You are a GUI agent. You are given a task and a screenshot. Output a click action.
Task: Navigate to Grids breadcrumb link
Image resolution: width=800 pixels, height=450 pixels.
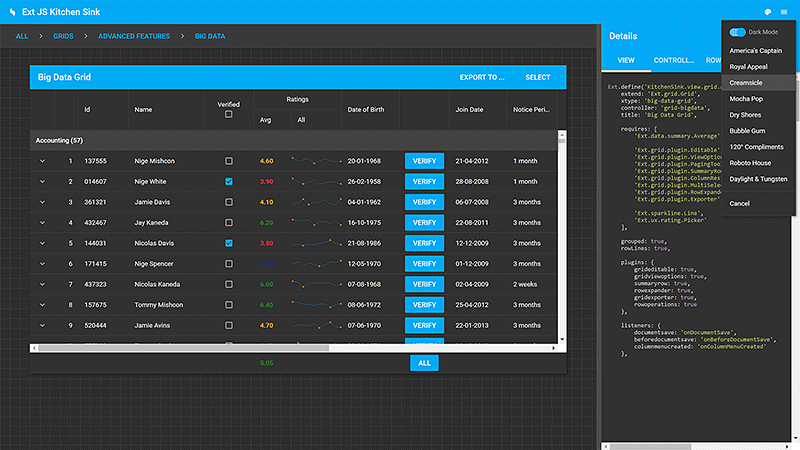(x=63, y=36)
